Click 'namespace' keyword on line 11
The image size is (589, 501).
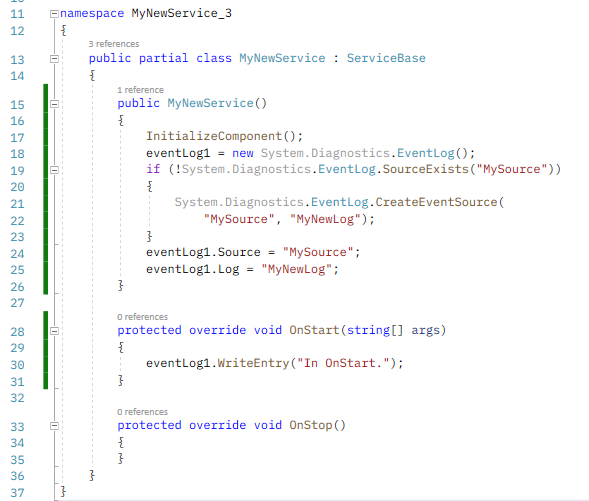pos(92,14)
